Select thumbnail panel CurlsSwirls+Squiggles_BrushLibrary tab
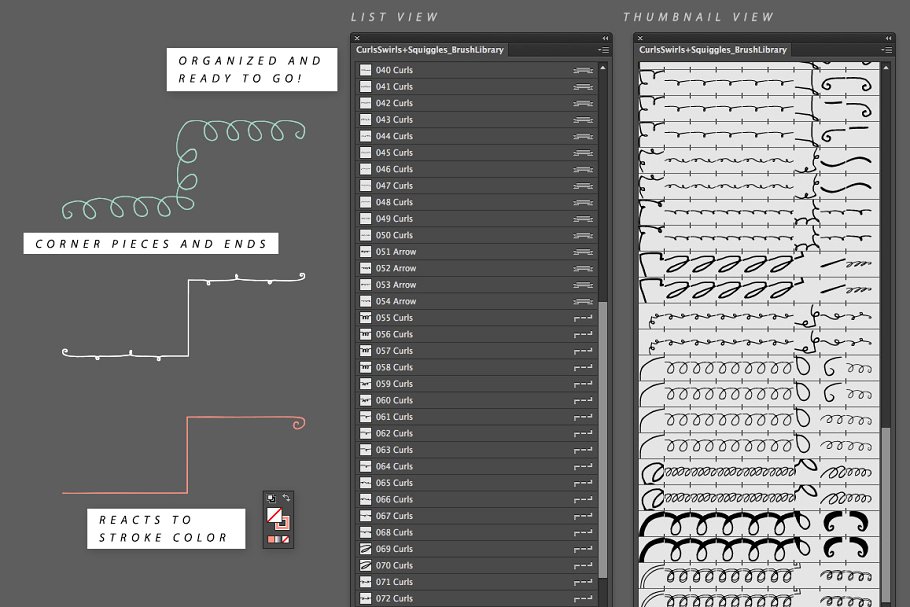 (713, 49)
